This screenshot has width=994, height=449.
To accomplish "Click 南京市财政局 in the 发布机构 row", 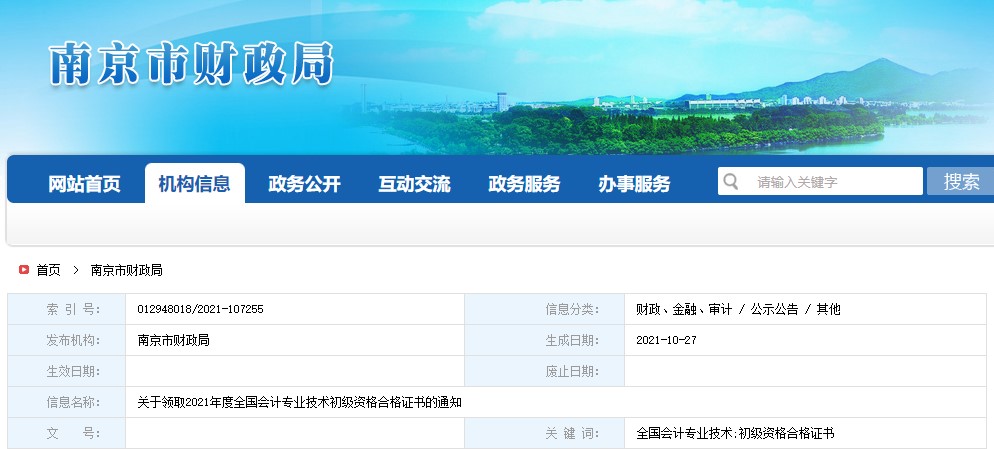I will 173,340.
